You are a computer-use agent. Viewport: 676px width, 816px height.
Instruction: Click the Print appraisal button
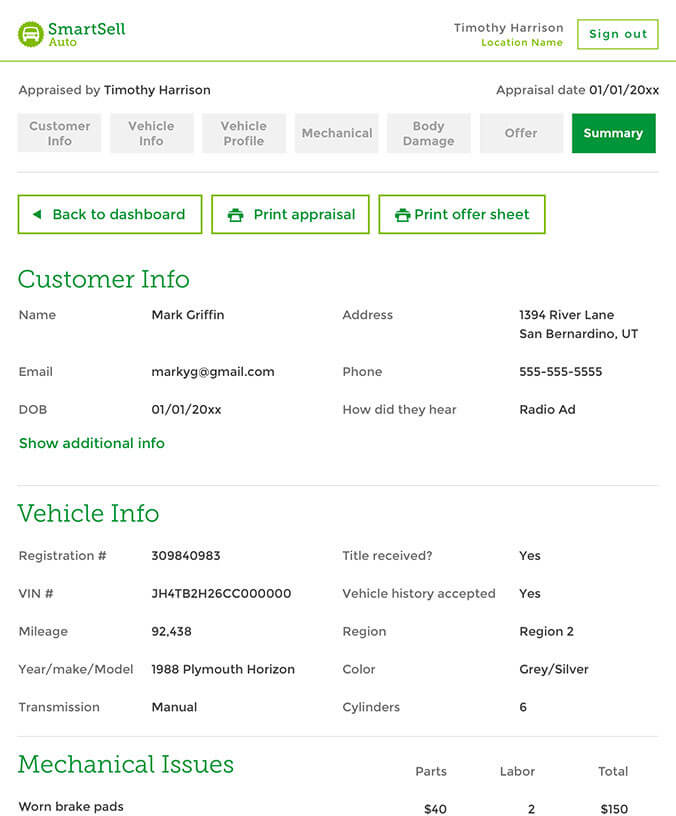290,214
